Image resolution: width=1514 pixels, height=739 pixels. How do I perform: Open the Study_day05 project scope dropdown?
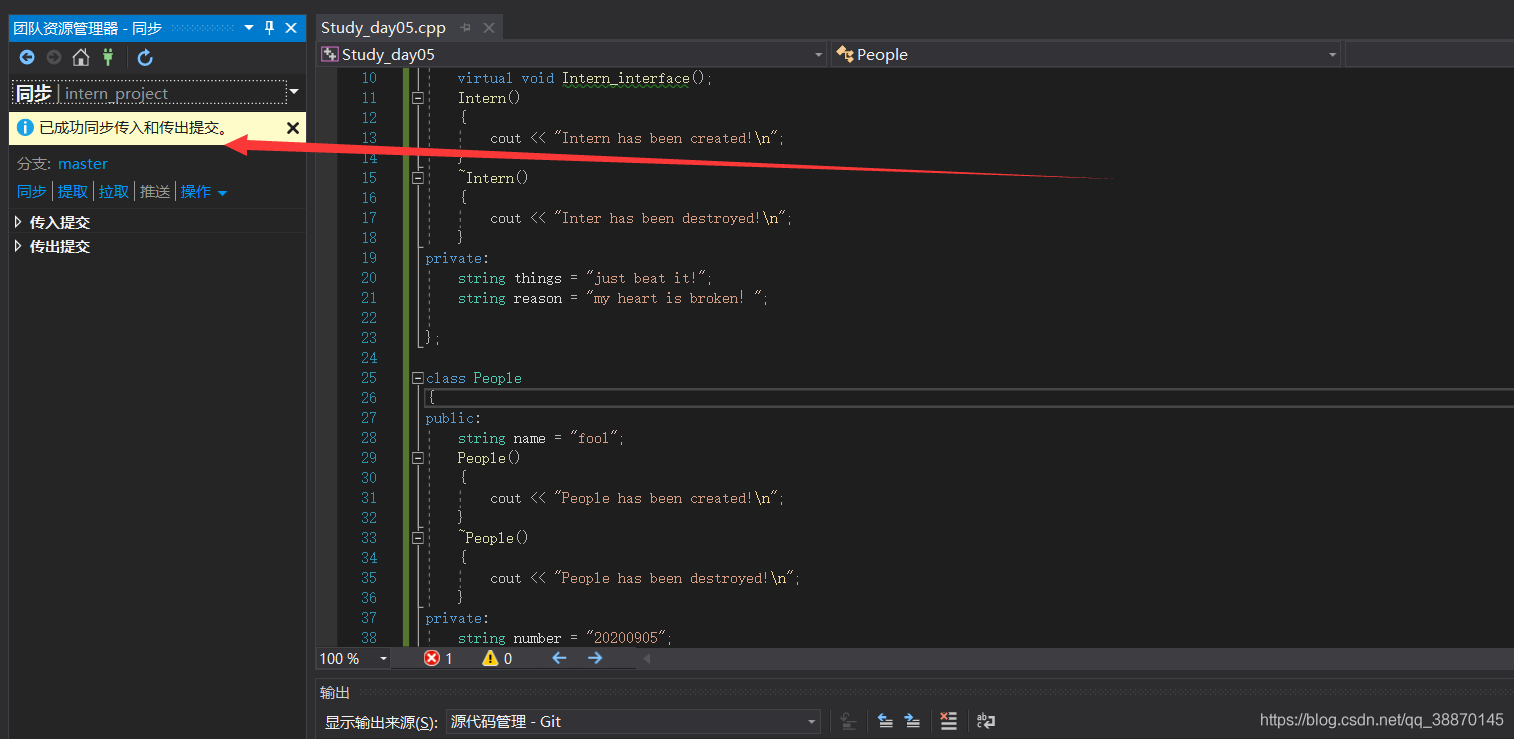click(x=819, y=55)
